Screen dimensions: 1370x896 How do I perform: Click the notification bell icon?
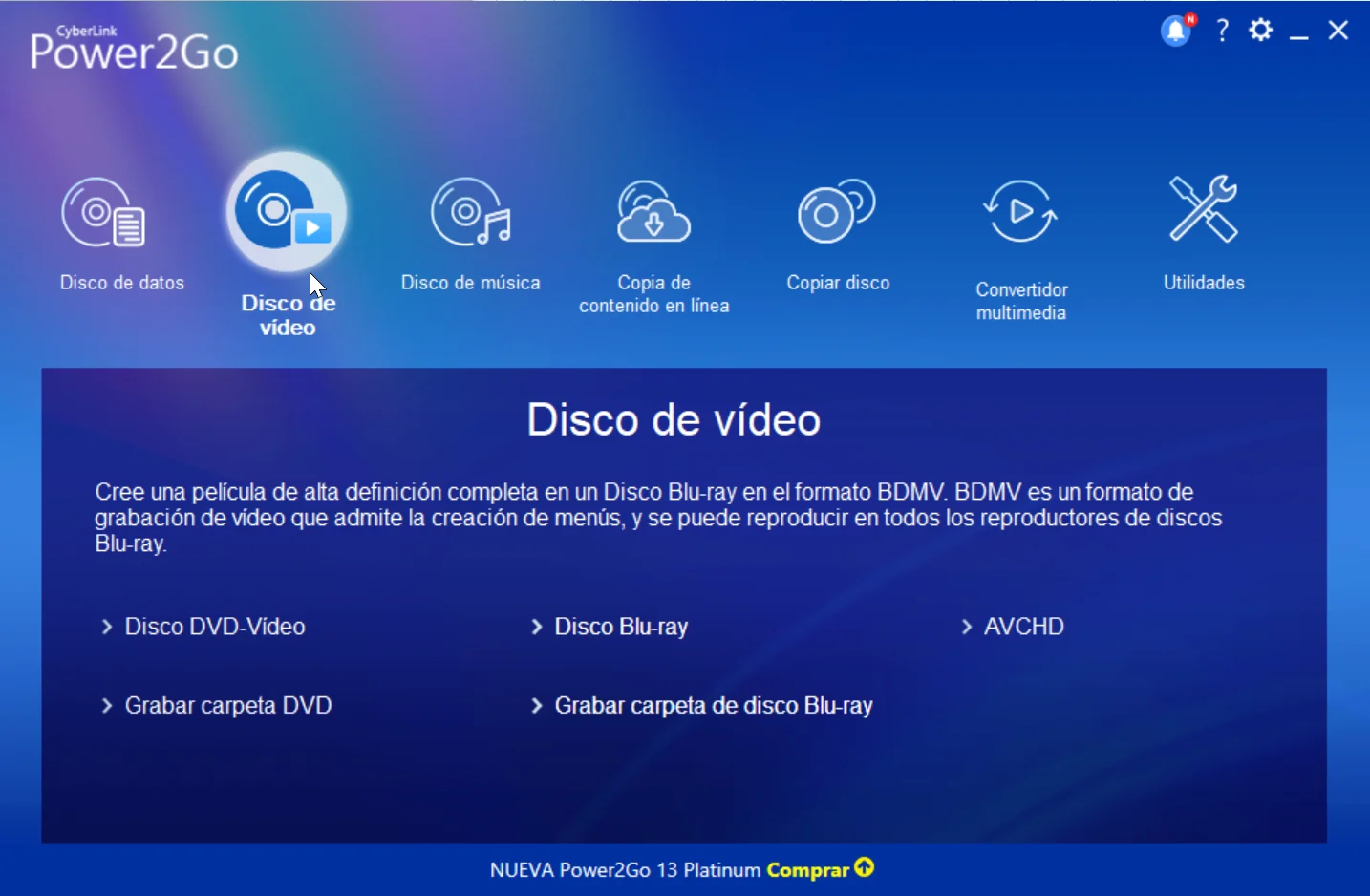(x=1174, y=30)
